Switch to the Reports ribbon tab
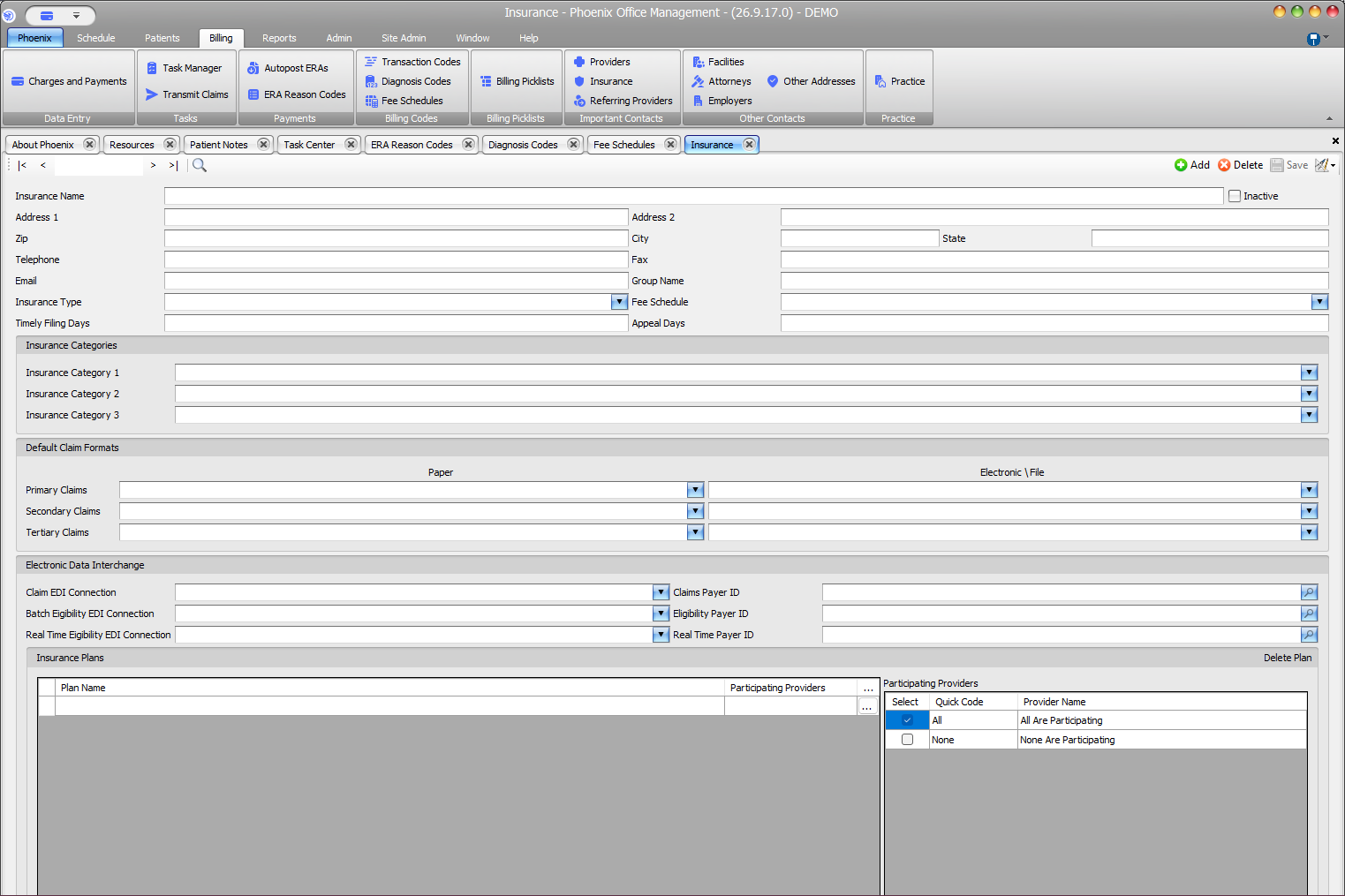 [279, 38]
